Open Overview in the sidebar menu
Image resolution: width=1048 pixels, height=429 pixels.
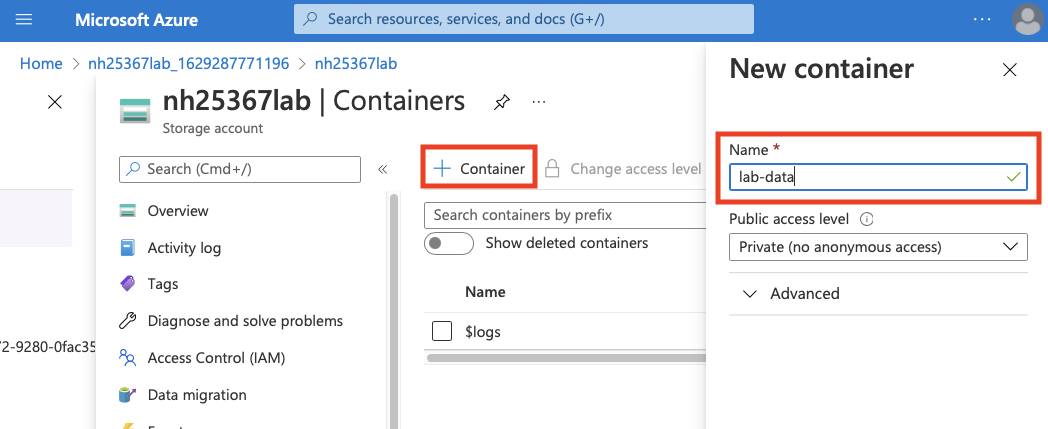177,211
